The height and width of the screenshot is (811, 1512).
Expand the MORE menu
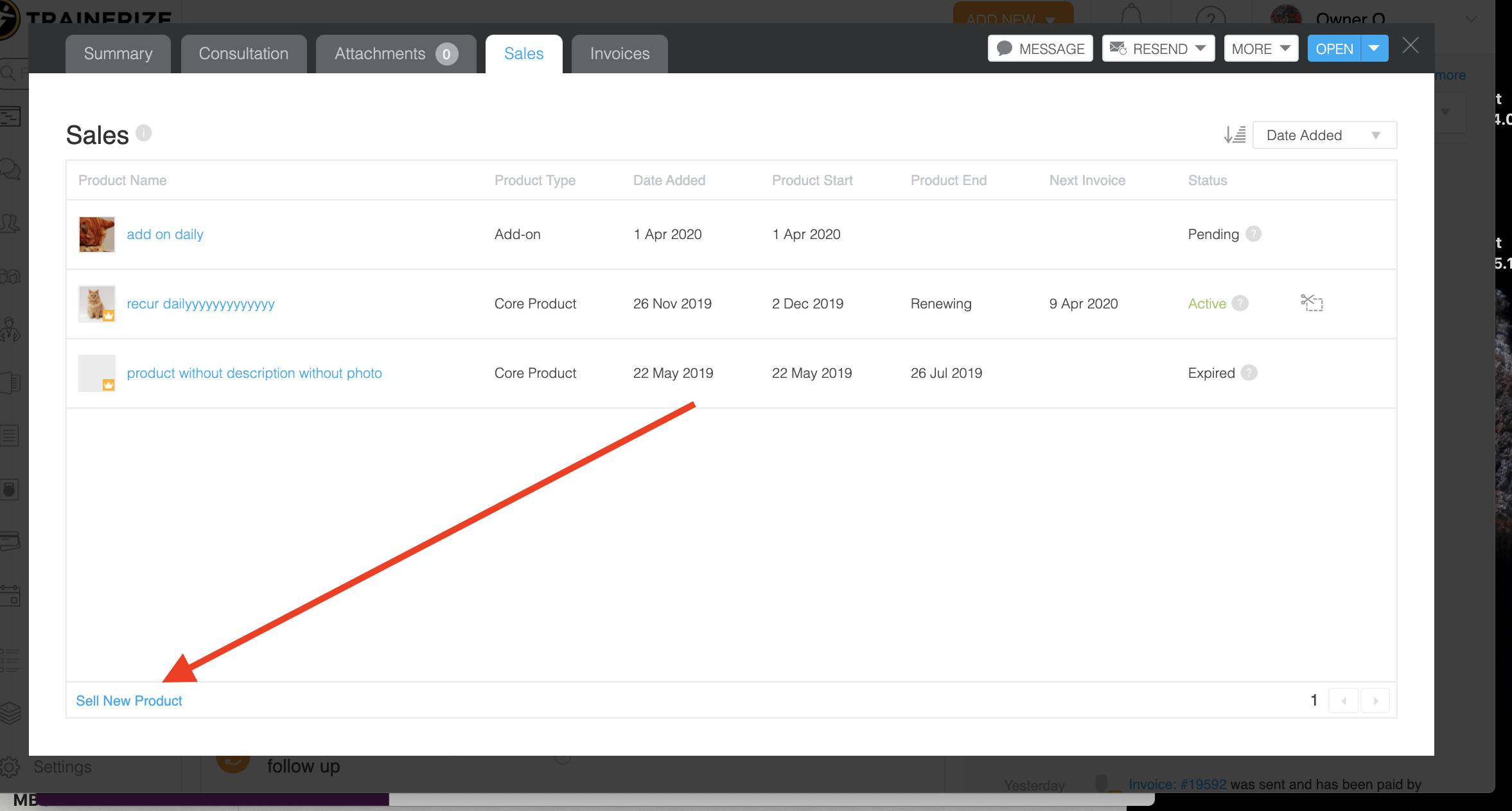click(x=1261, y=49)
